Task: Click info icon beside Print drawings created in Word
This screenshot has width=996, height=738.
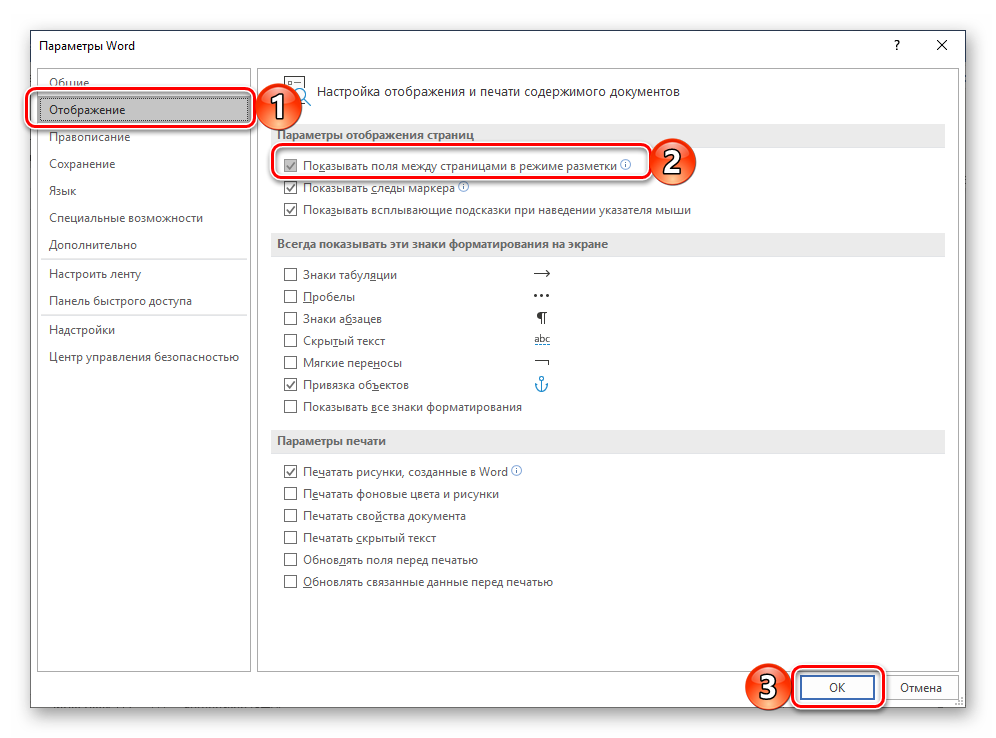Action: pyautogui.click(x=517, y=471)
